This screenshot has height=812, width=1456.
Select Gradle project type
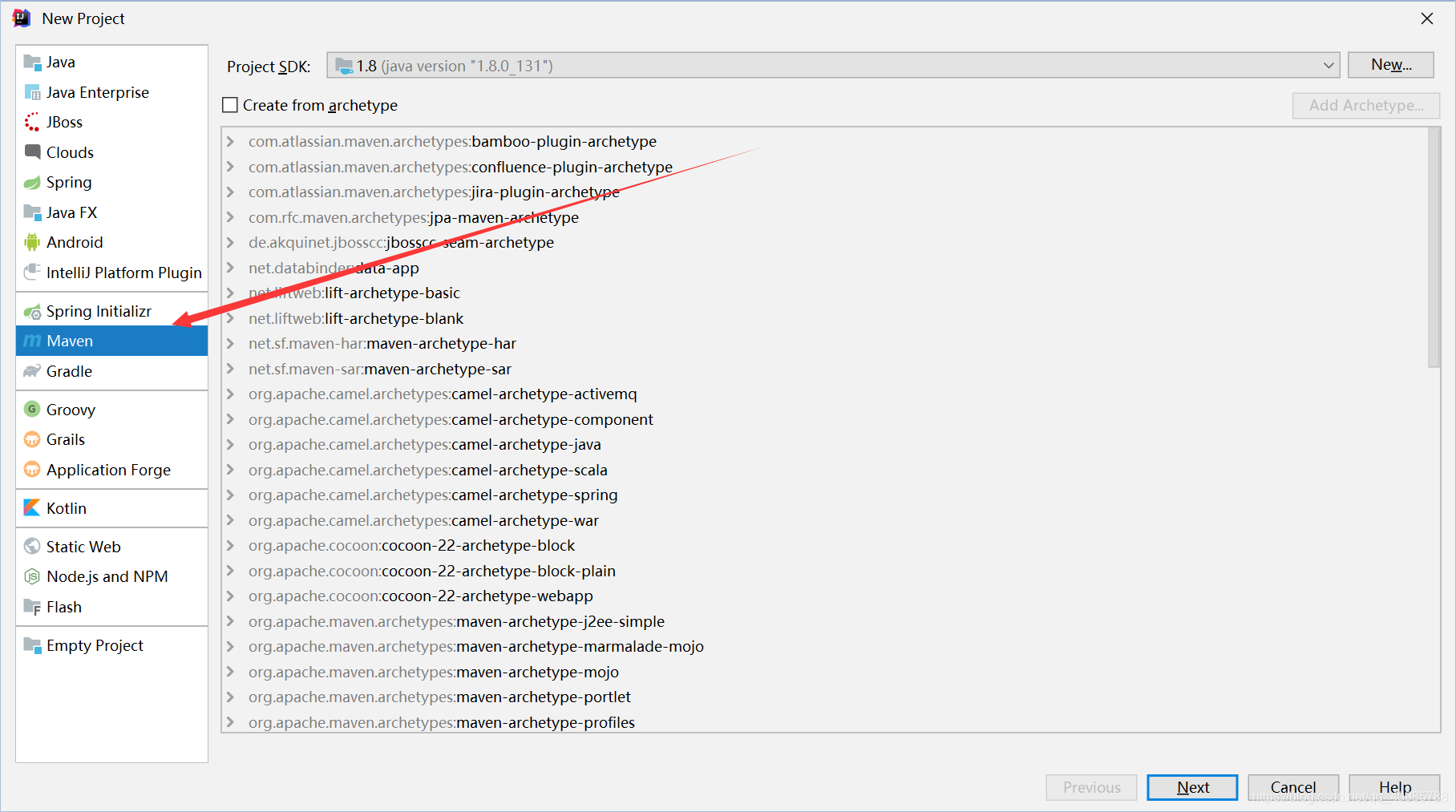111,371
